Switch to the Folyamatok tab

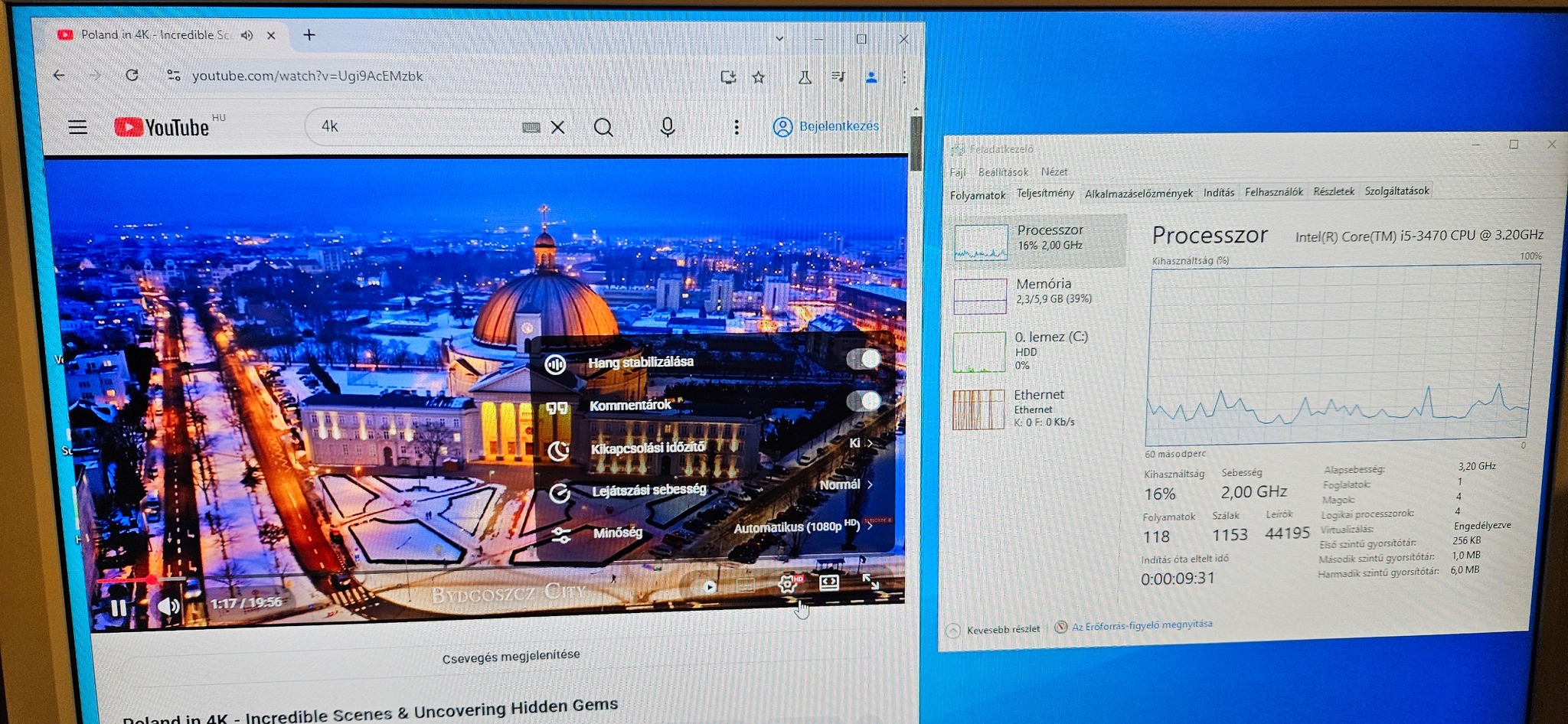pos(978,195)
